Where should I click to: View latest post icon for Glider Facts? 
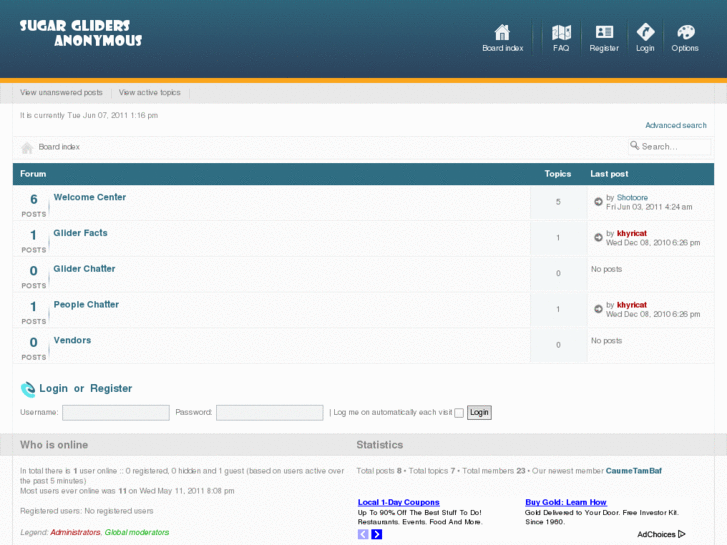click(x=598, y=237)
